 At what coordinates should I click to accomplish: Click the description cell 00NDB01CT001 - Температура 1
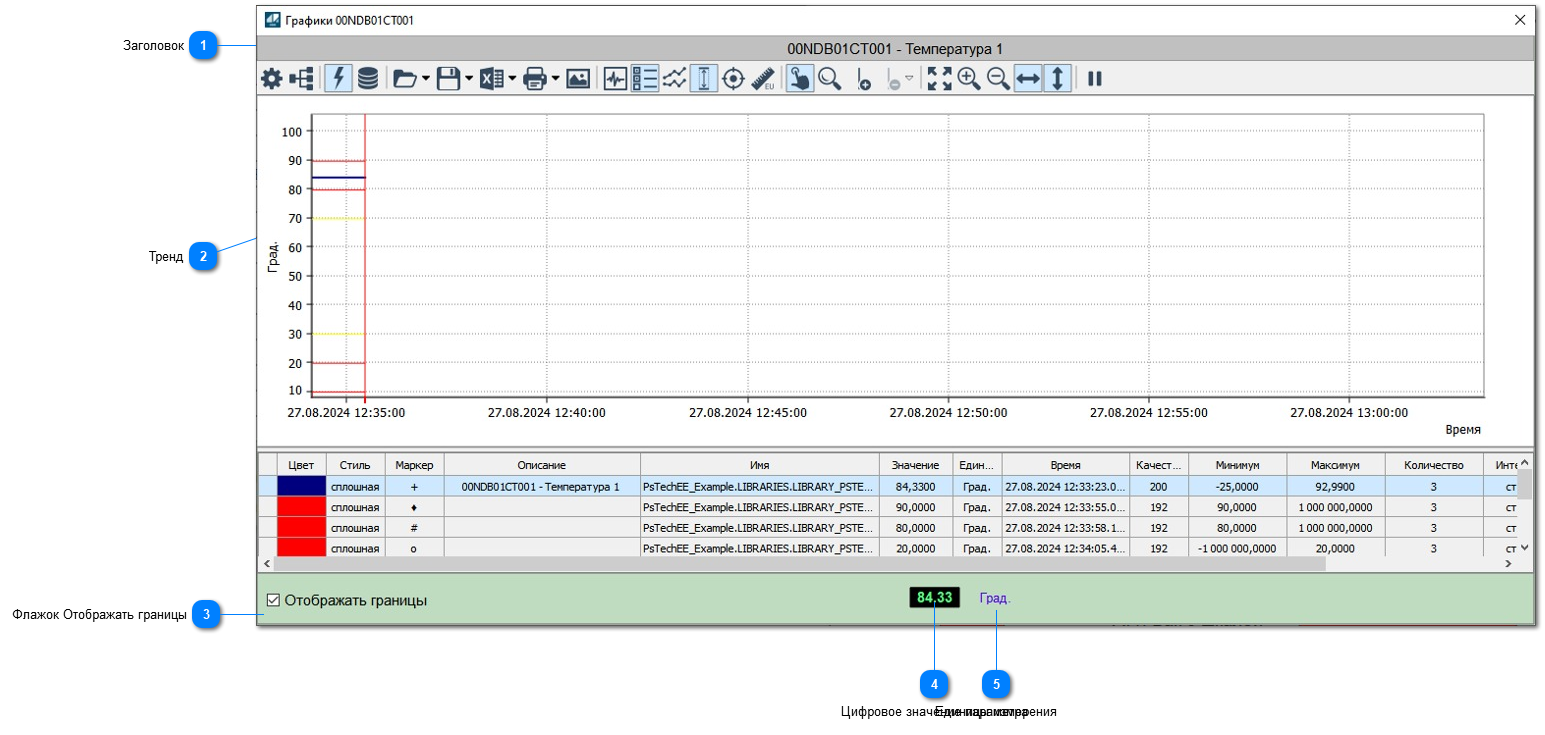[542, 487]
